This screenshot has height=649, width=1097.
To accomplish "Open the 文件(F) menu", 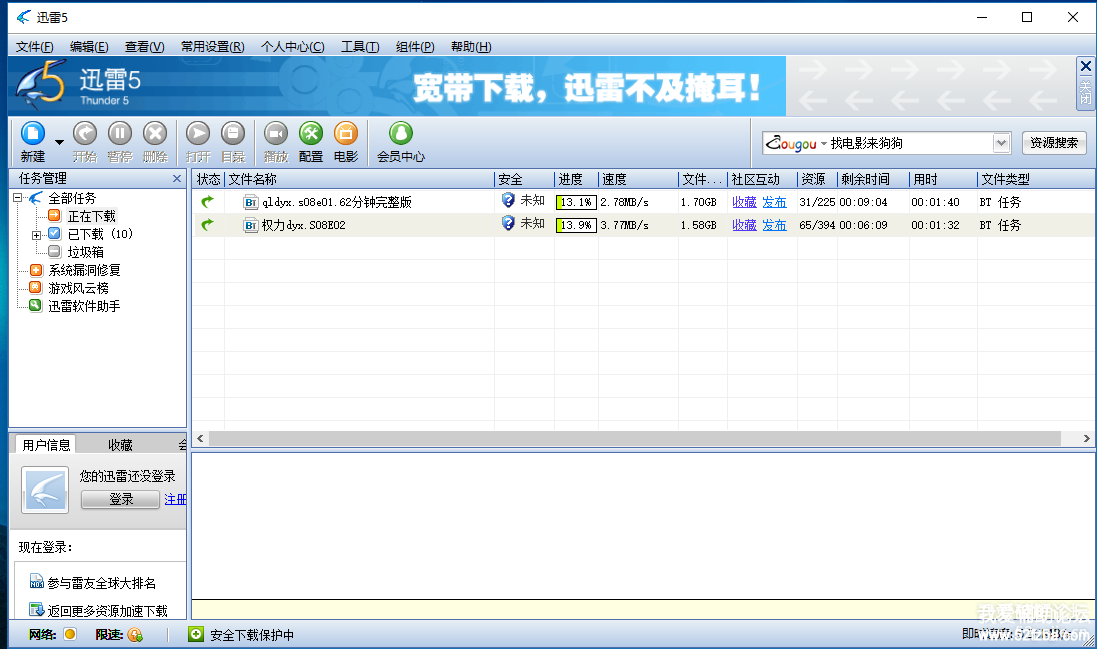I will coord(34,47).
